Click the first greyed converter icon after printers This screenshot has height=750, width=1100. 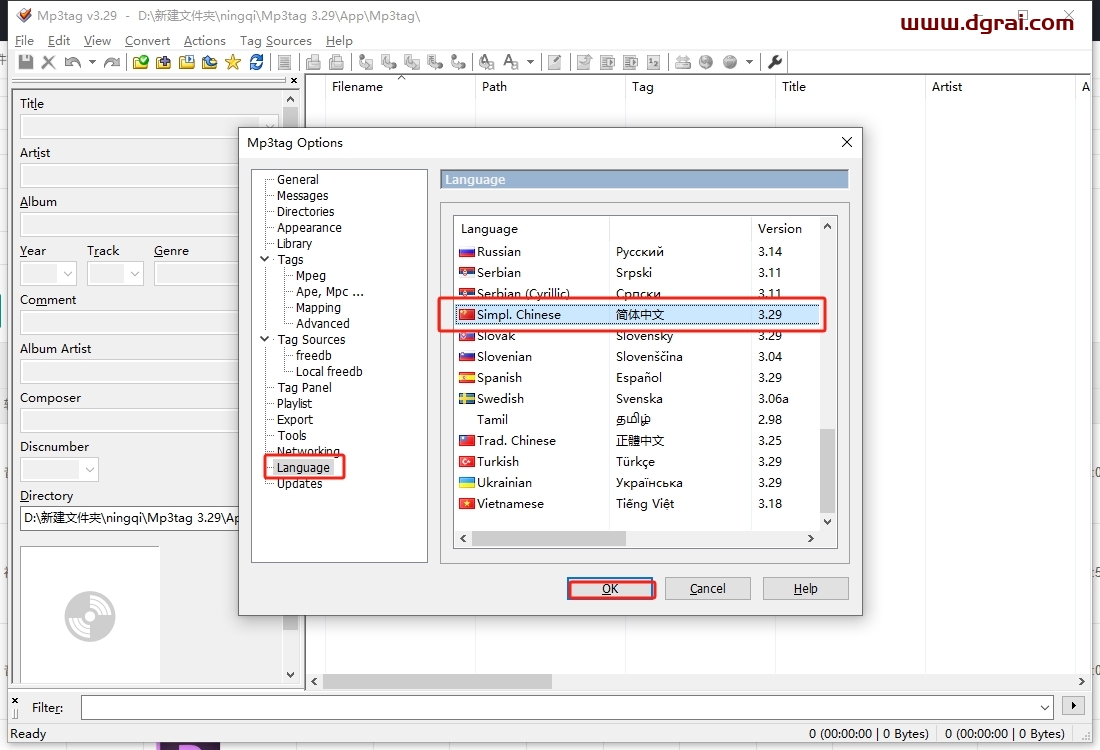(x=365, y=62)
